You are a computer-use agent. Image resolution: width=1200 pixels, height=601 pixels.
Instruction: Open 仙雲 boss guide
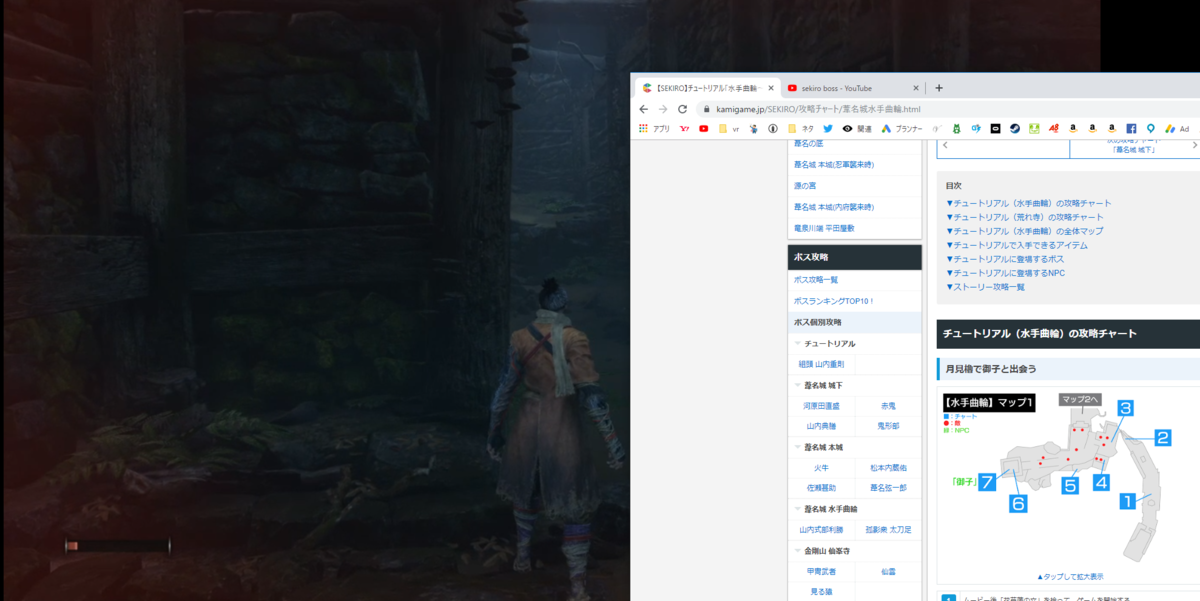(888, 572)
